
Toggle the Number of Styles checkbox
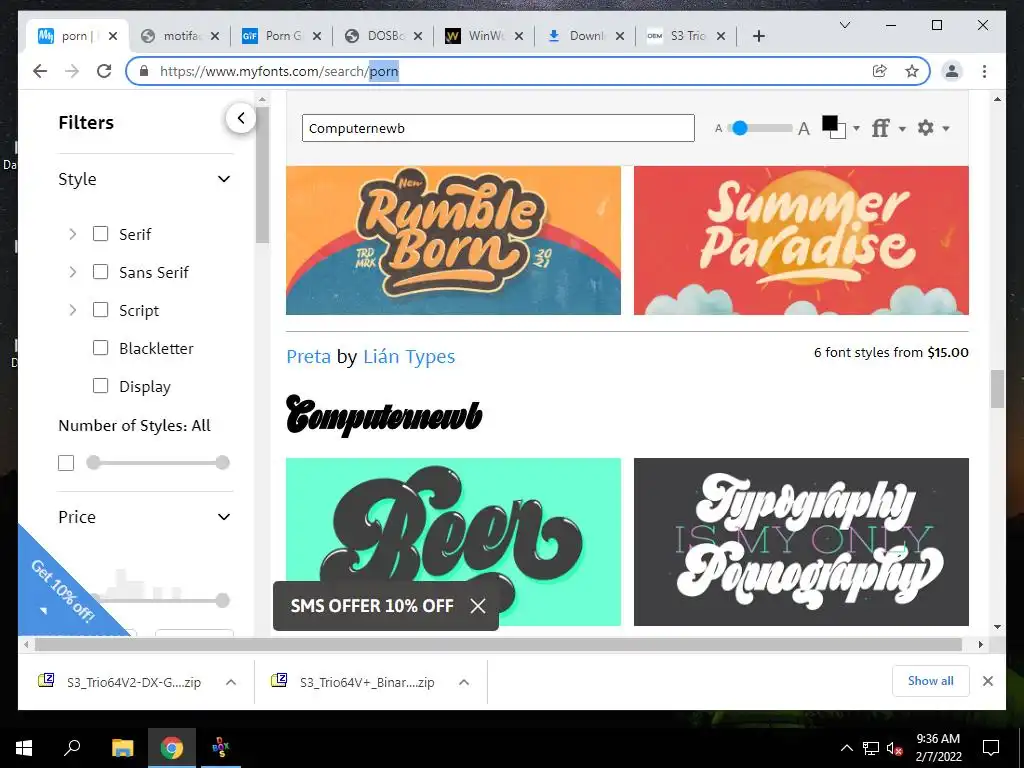pos(66,463)
